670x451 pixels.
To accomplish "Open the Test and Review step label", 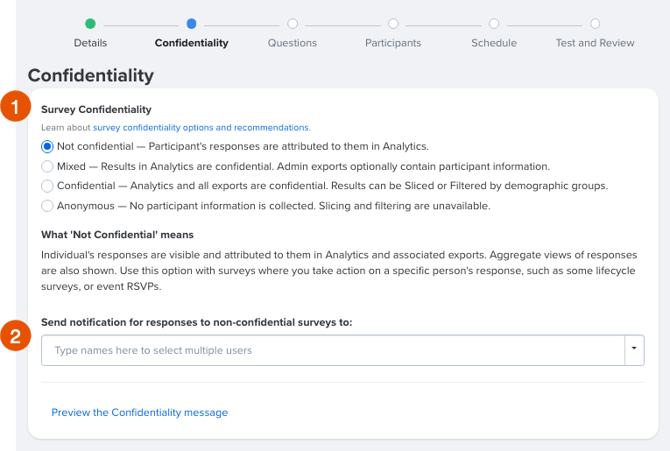I will point(595,43).
